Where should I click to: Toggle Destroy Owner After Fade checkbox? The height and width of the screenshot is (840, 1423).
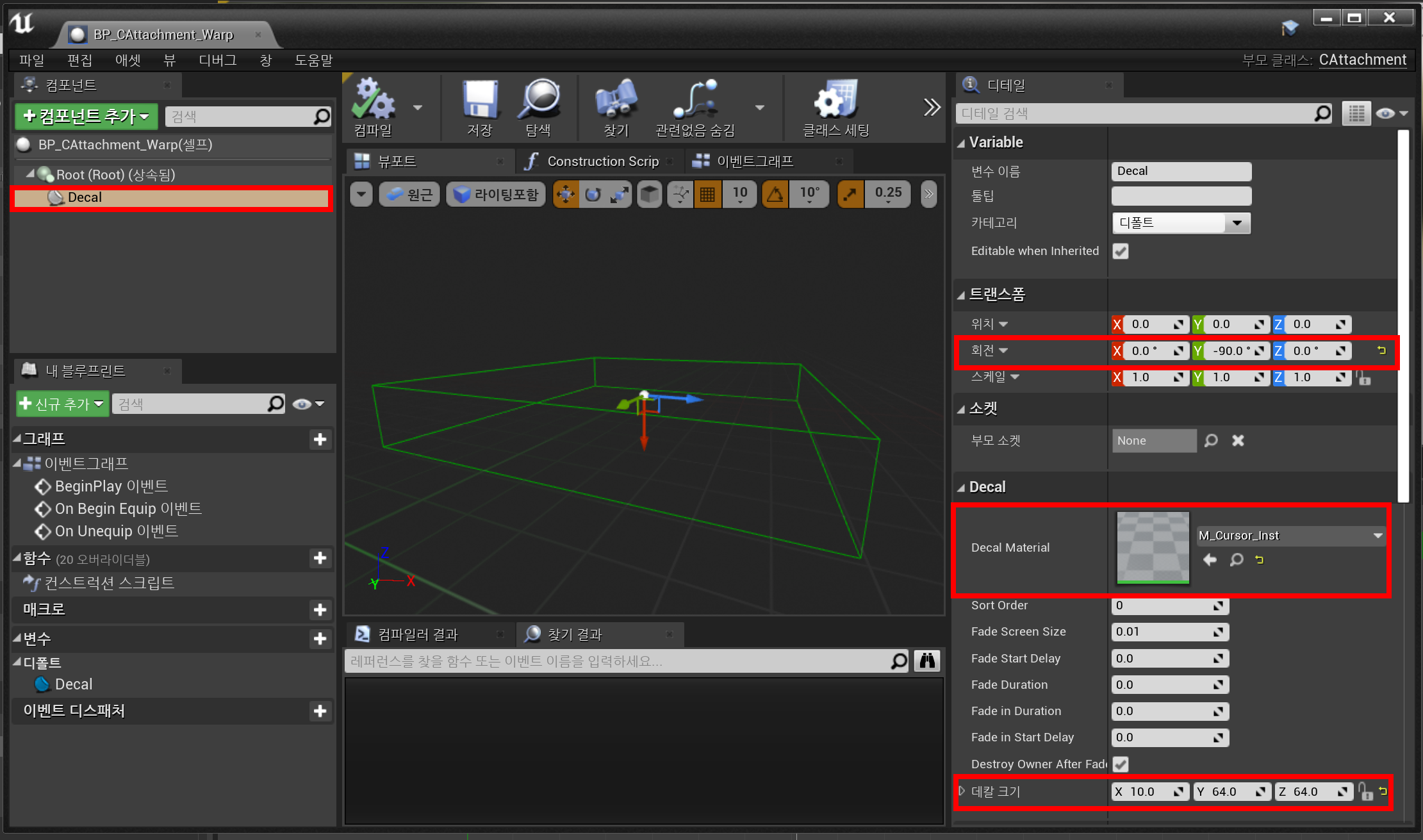coord(1121,764)
